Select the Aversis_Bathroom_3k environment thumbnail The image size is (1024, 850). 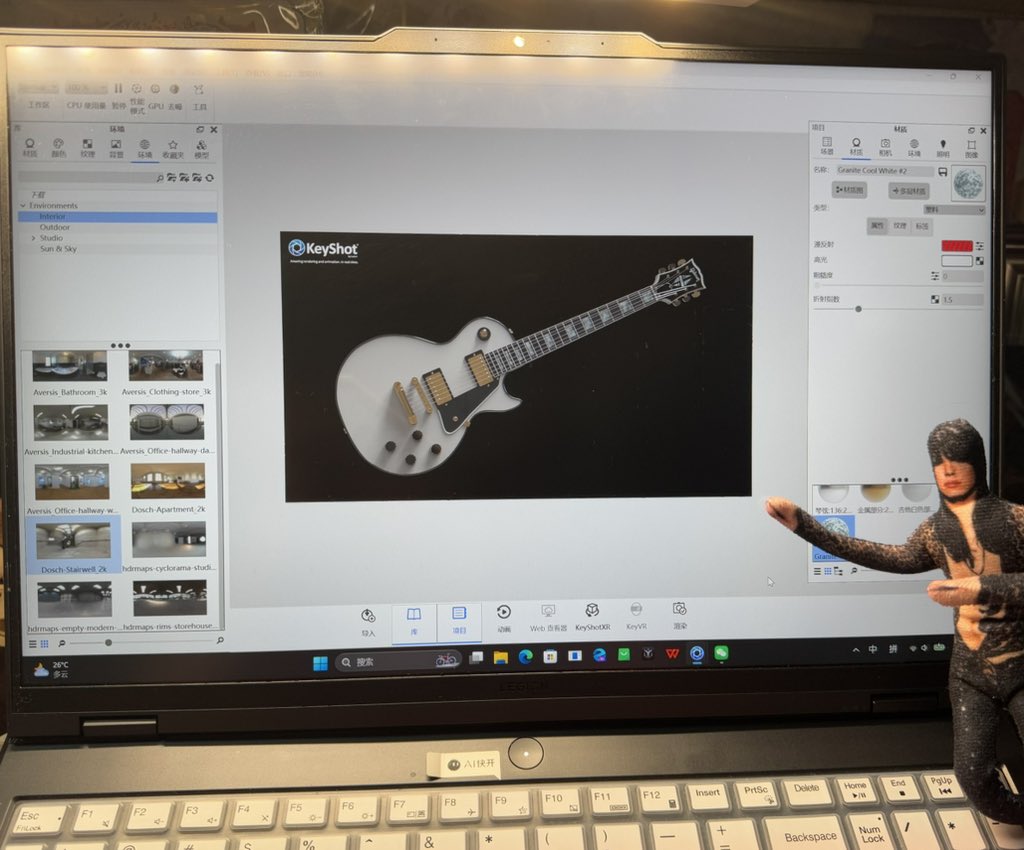tap(70, 366)
